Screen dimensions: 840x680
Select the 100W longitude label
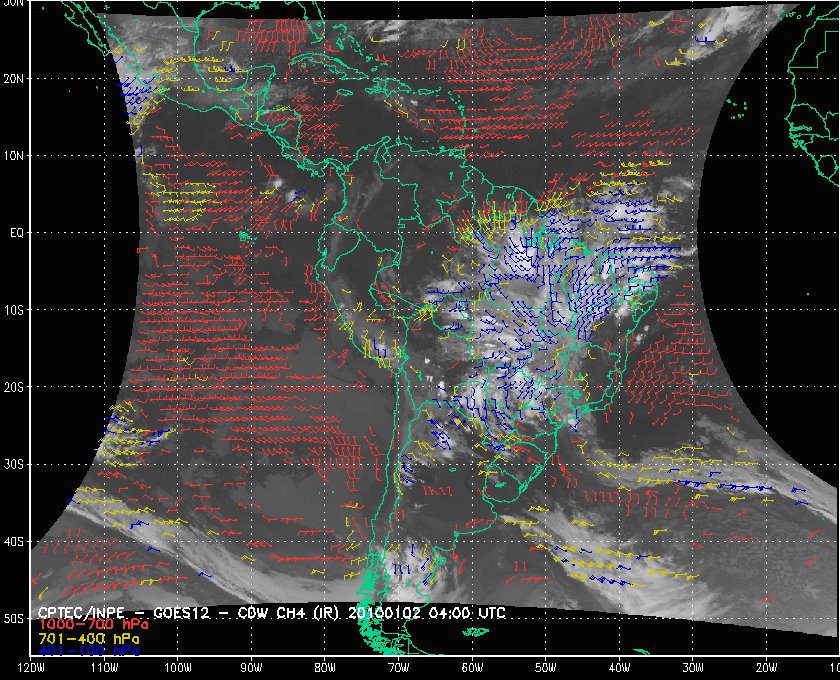pyautogui.click(x=178, y=668)
